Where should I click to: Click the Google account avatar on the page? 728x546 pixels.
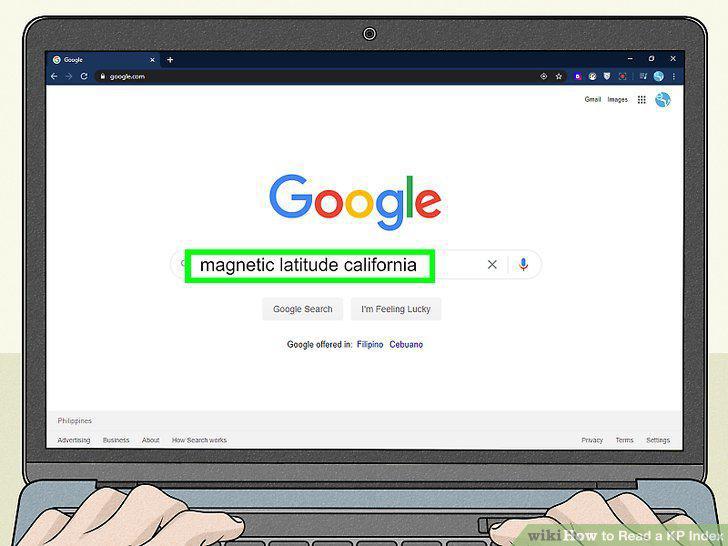click(x=663, y=99)
